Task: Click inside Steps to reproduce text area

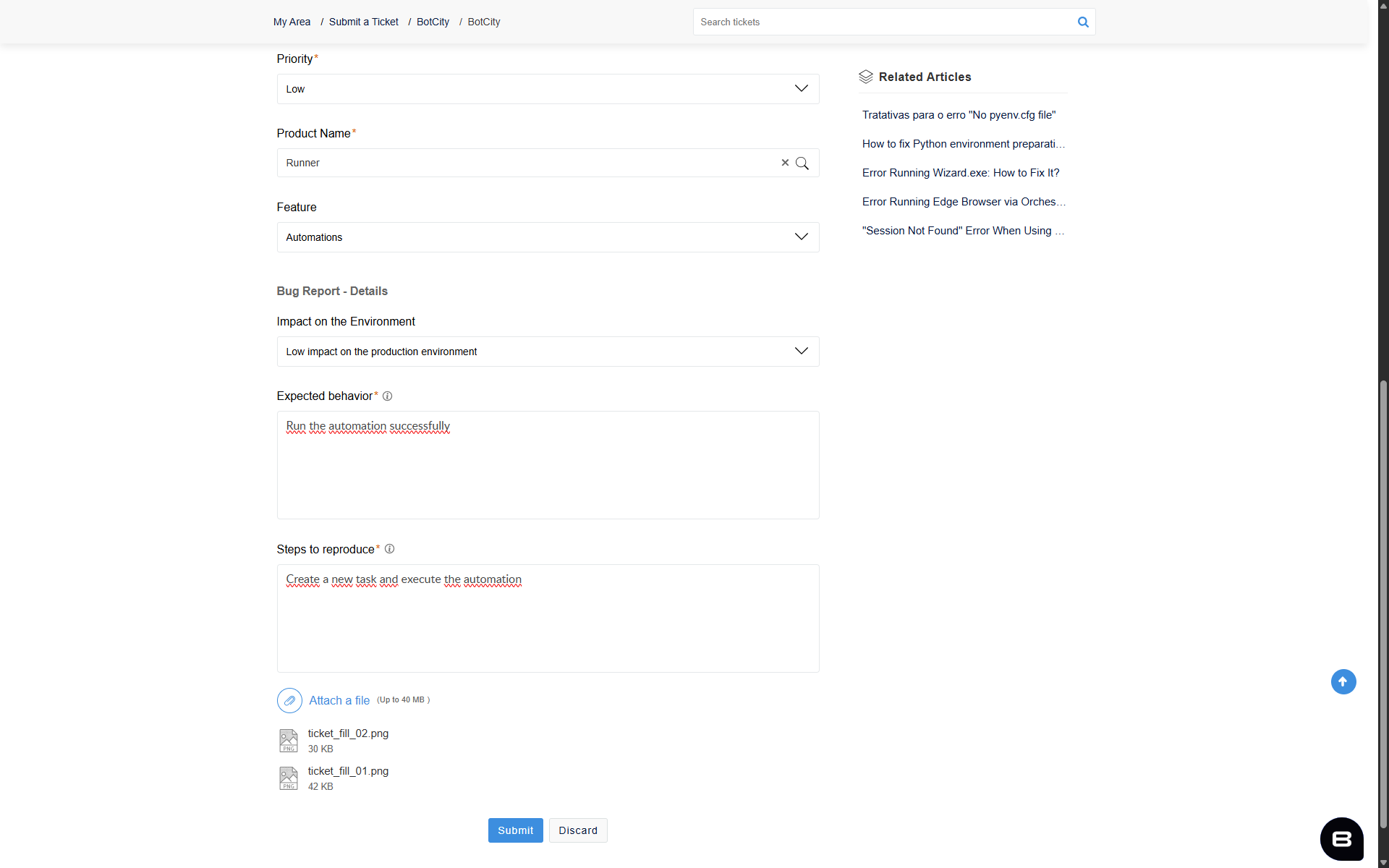Action: click(x=548, y=618)
